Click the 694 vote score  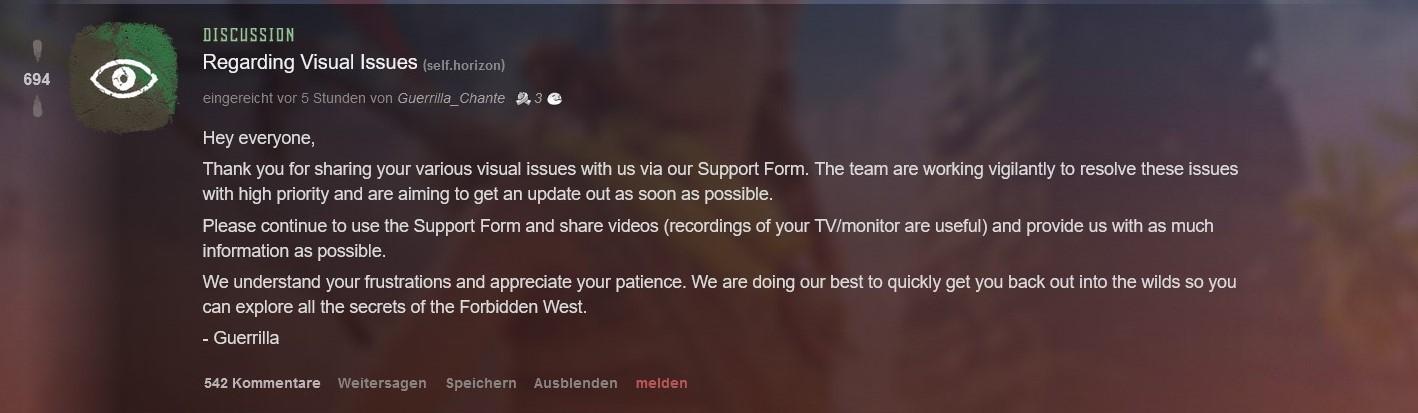pos(37,79)
